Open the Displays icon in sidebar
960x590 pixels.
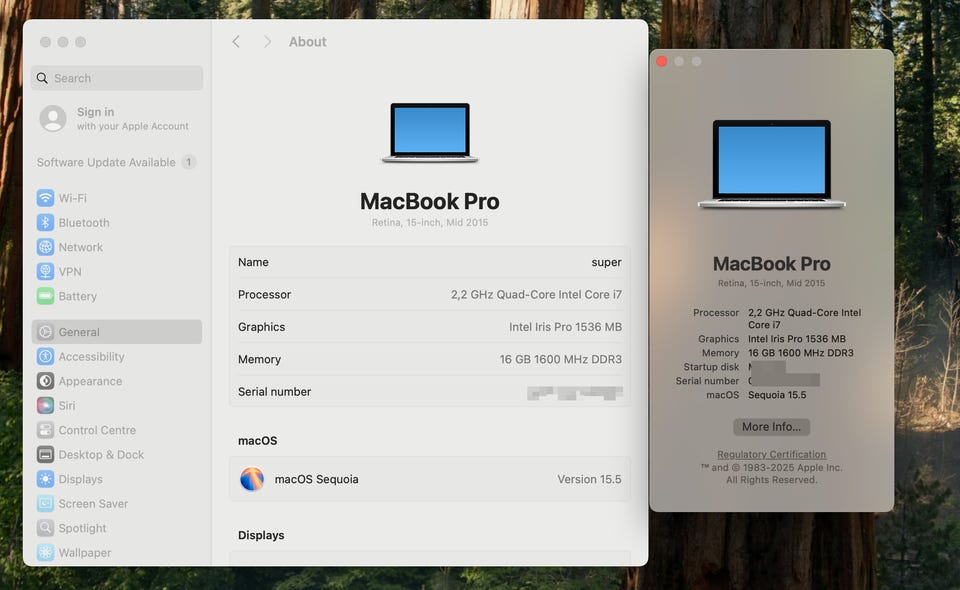45,479
